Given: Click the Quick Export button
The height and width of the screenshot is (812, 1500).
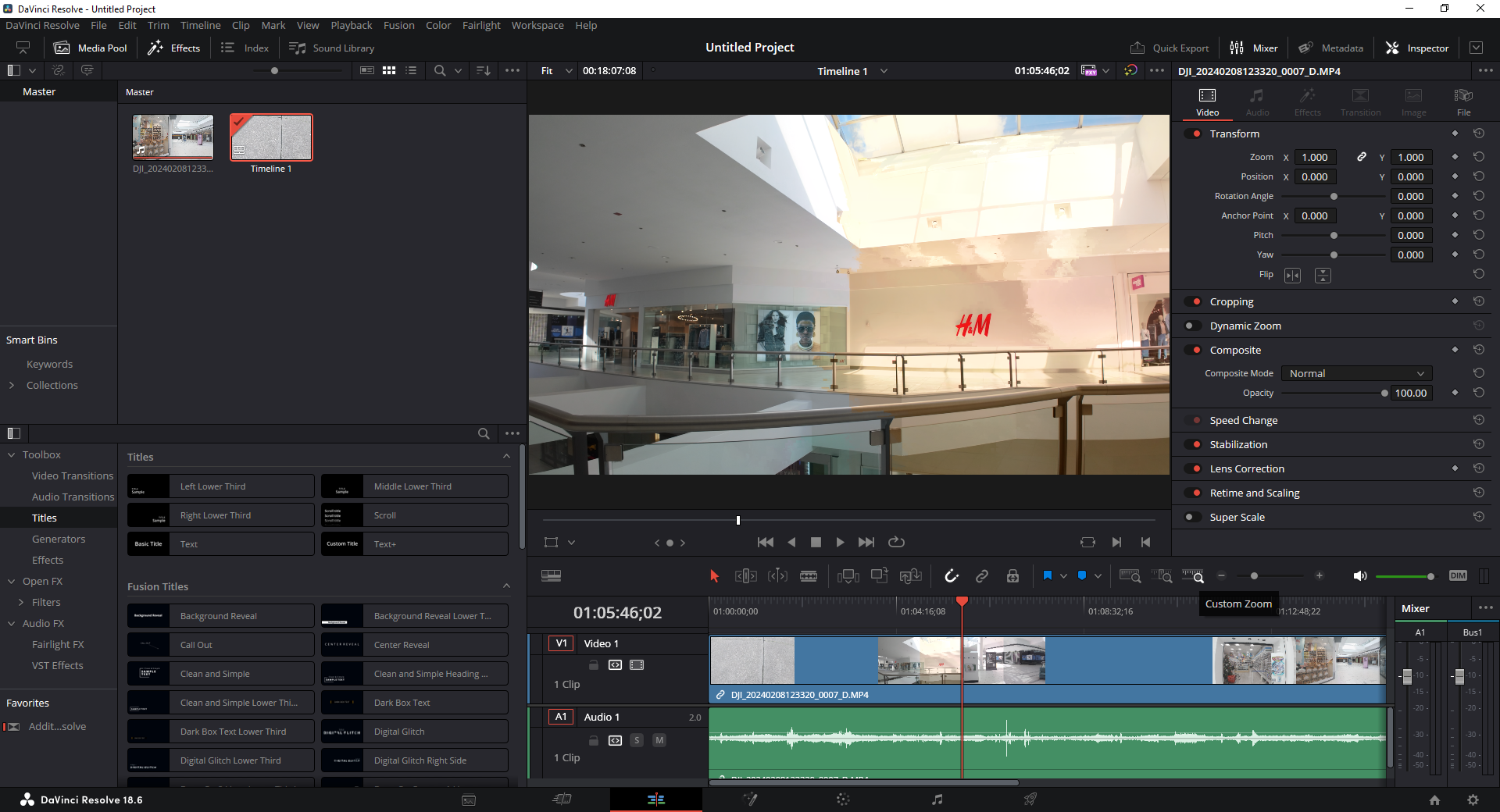Looking at the screenshot, I should [1170, 48].
